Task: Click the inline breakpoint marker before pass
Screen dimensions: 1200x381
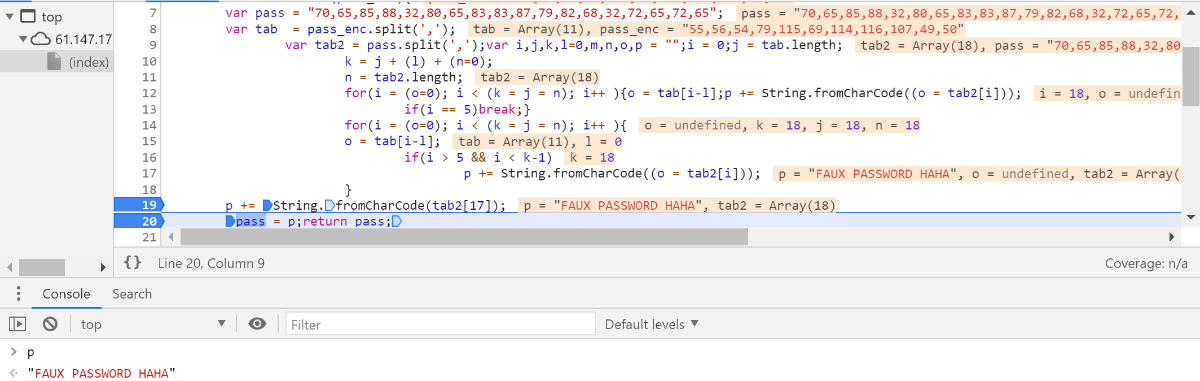Action: [x=231, y=221]
